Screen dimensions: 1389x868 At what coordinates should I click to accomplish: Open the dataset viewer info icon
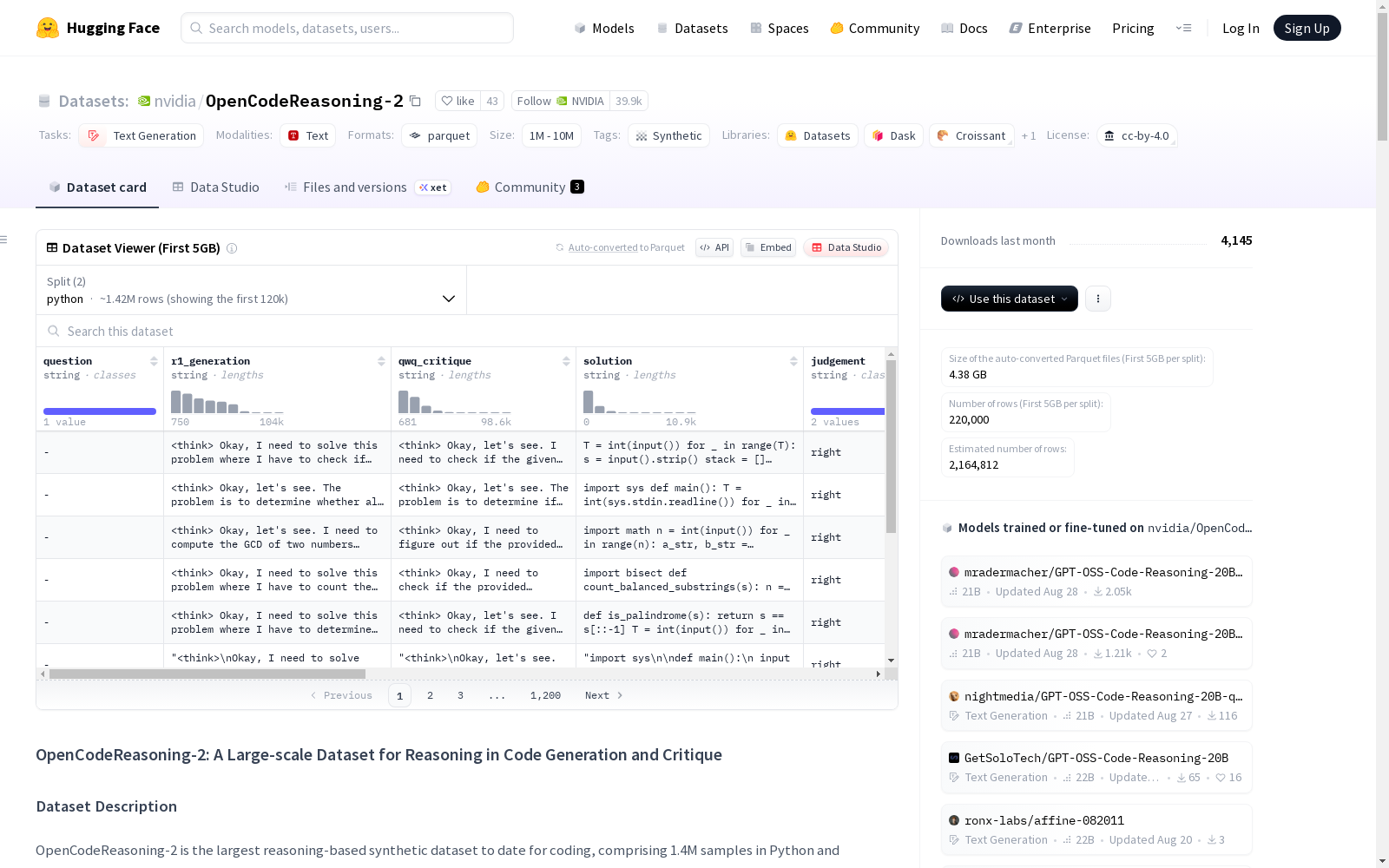[232, 248]
